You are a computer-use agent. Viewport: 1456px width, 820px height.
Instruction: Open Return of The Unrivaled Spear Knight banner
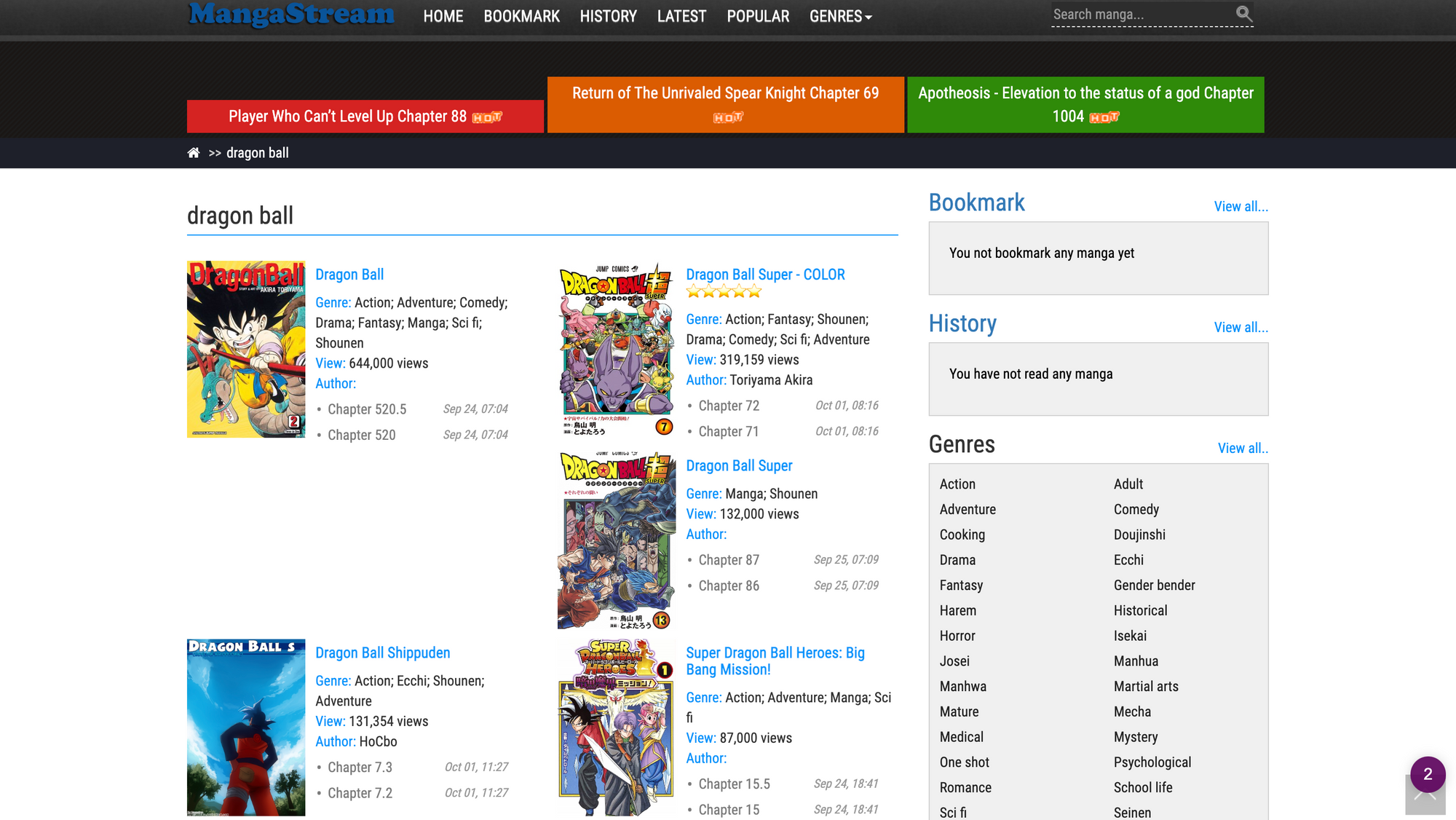[x=726, y=105]
